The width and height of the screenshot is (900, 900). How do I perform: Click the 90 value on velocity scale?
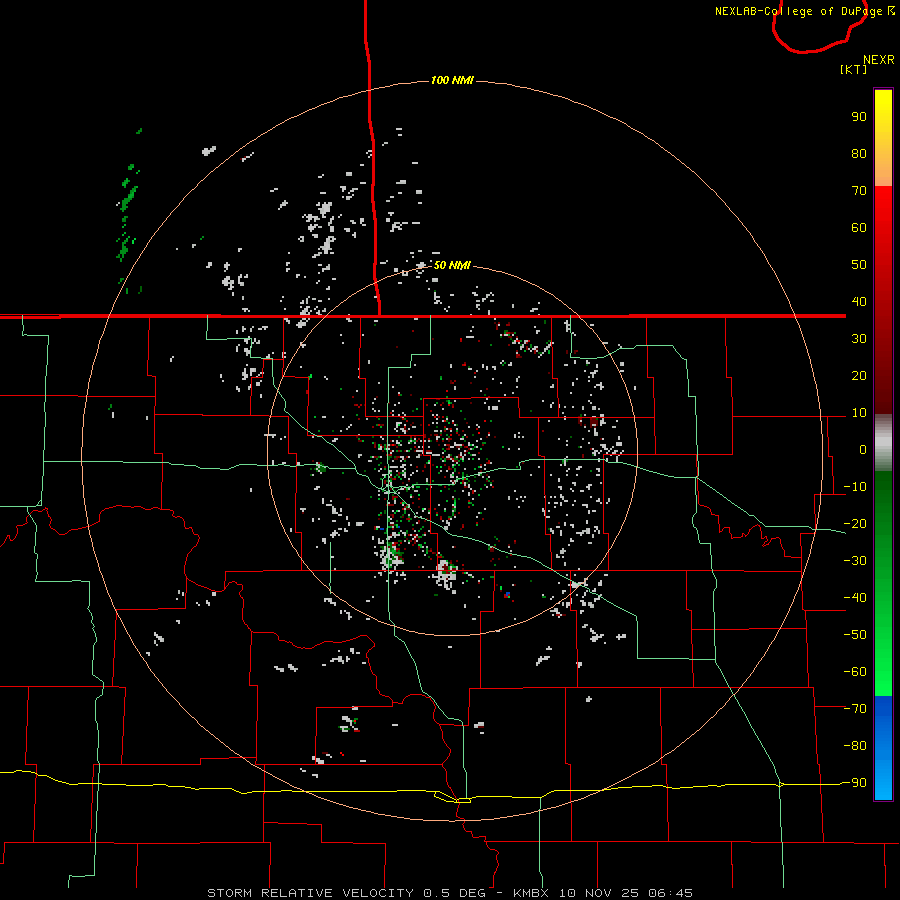point(859,117)
